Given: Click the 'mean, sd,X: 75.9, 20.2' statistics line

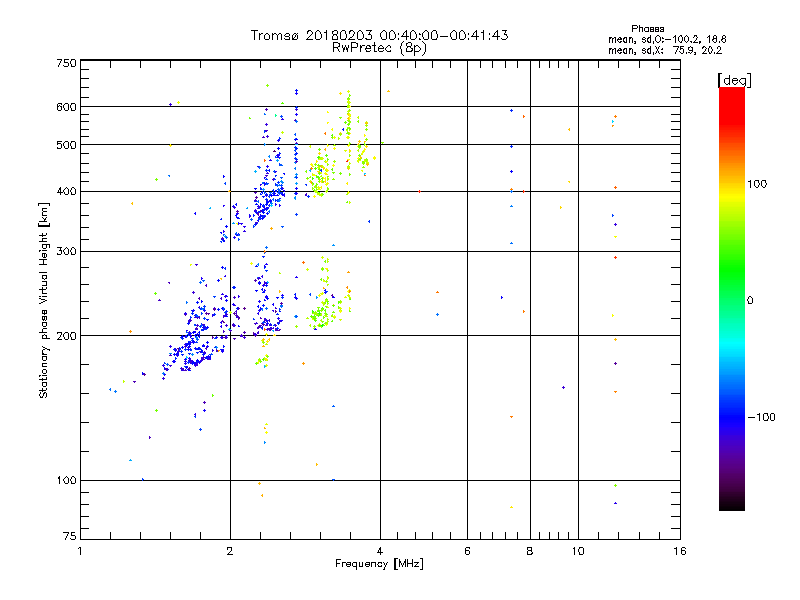Looking at the screenshot, I should click(665, 50).
